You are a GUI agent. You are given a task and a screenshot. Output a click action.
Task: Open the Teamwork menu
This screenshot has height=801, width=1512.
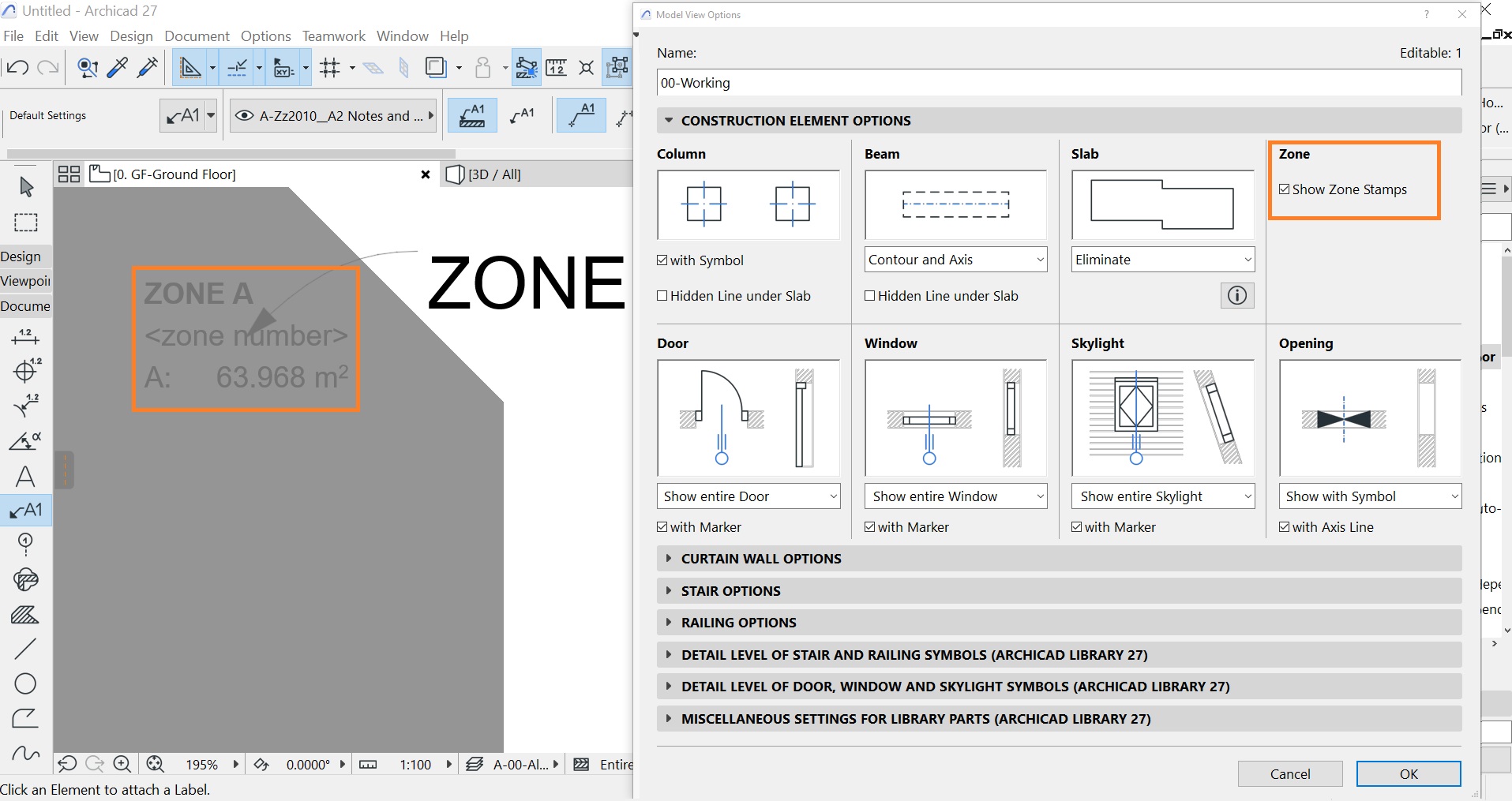tap(333, 36)
